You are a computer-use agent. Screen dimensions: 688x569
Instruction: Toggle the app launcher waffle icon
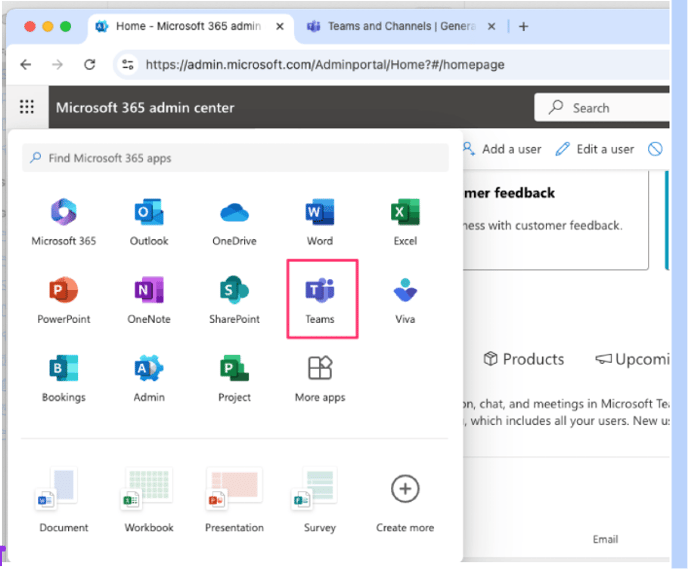click(x=27, y=107)
